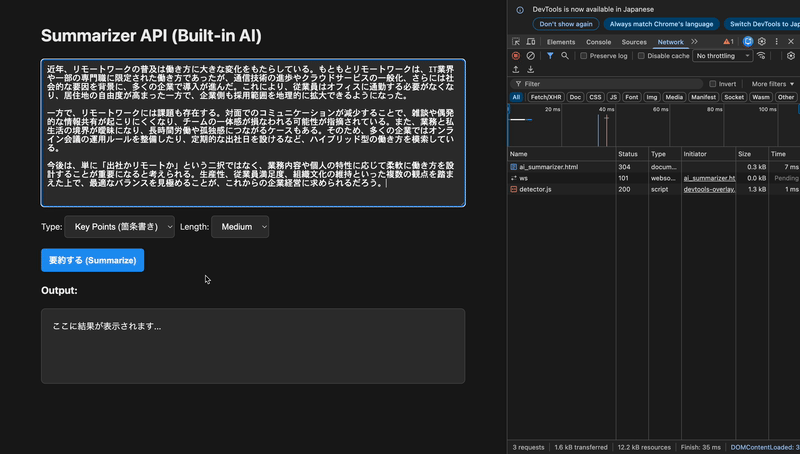Open DevTools settings gear icon
Screen dimensions: 800x454
tap(762, 42)
